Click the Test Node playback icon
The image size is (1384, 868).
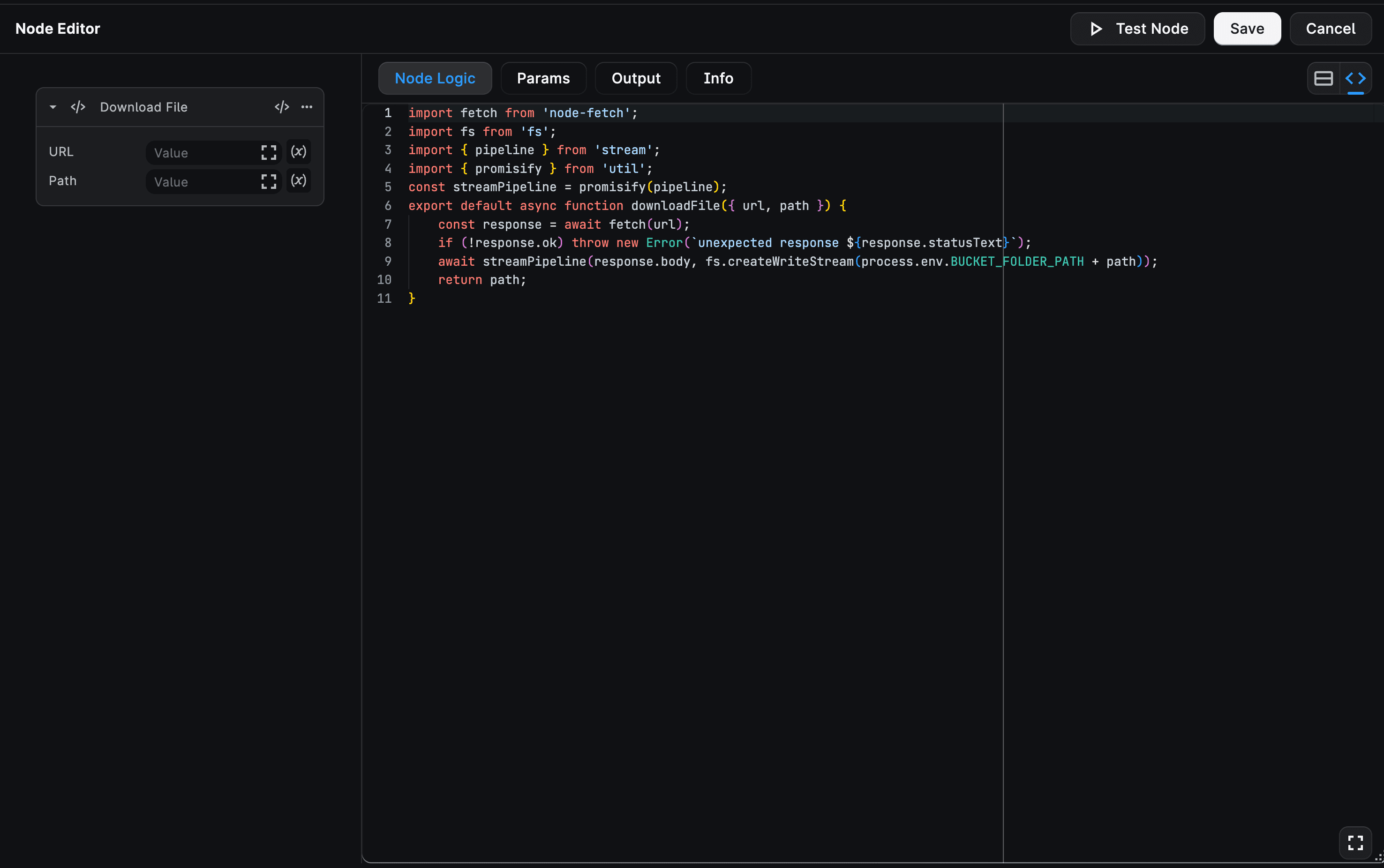1097,28
